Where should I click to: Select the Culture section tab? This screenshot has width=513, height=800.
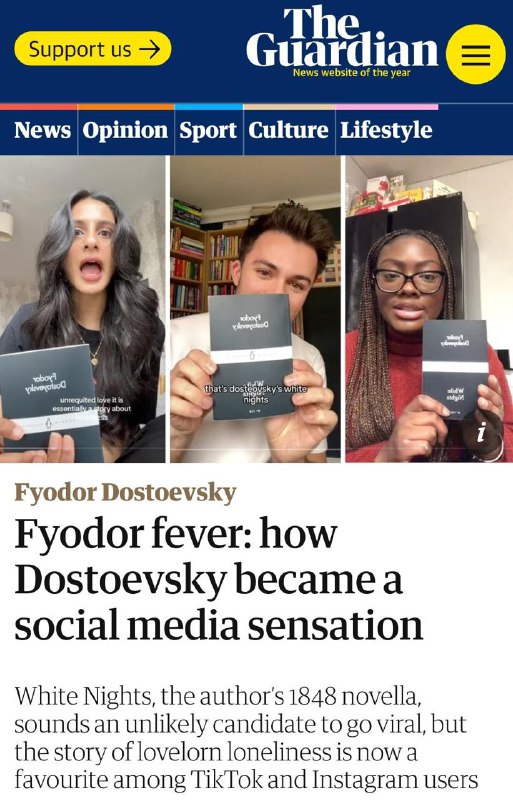[288, 130]
